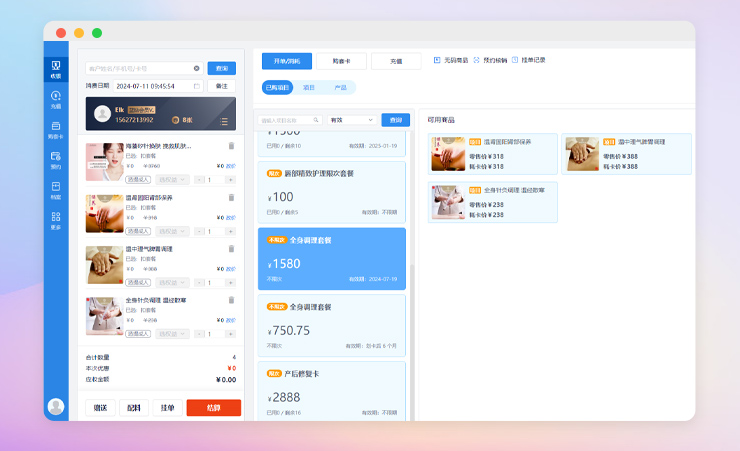Viewport: 740px width, 451px height.
Task: Clear the customer search field
Action: click(197, 68)
